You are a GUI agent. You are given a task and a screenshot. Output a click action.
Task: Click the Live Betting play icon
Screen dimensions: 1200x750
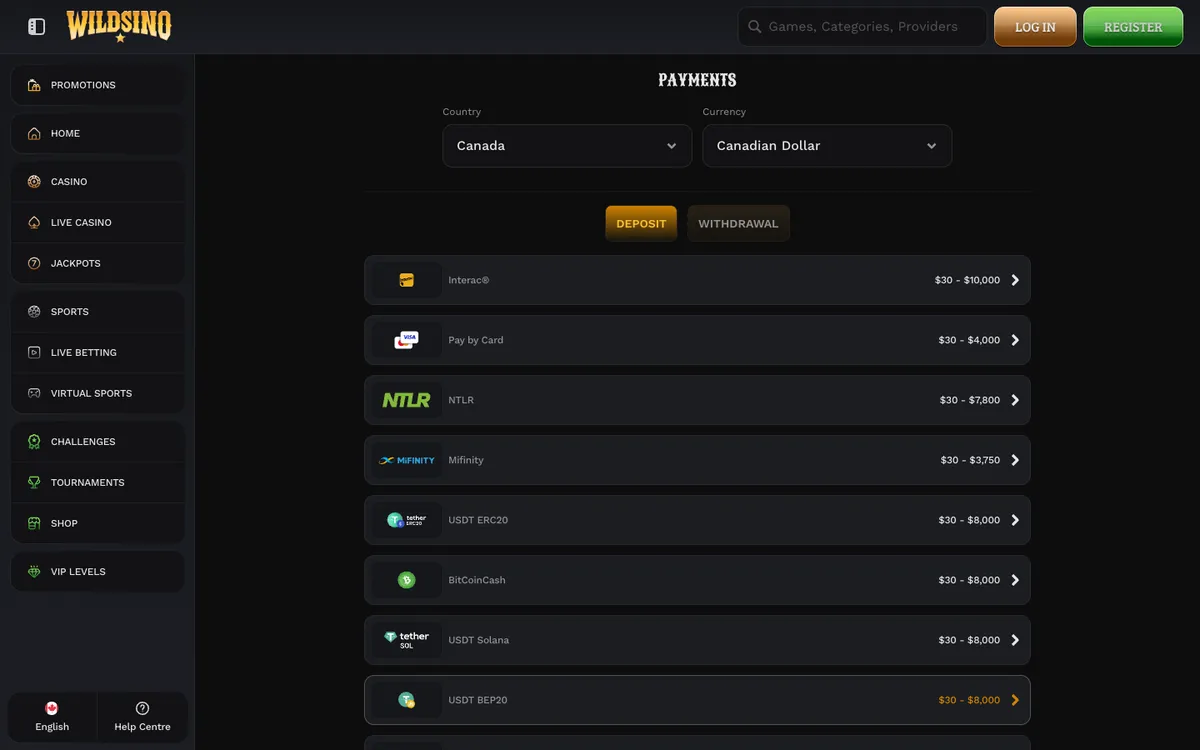click(x=34, y=352)
